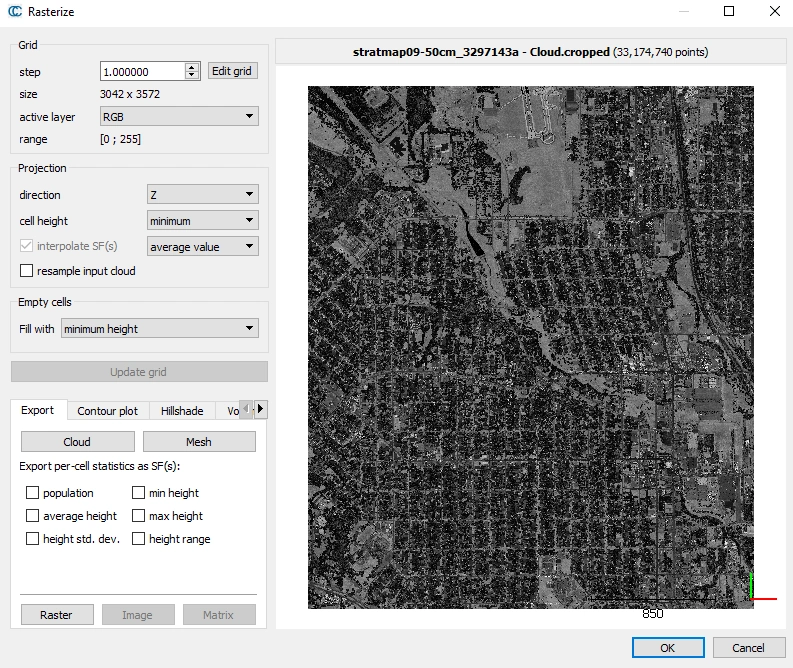Enable the resample input cloud checkbox
Viewport: 793px width, 668px height.
(27, 271)
